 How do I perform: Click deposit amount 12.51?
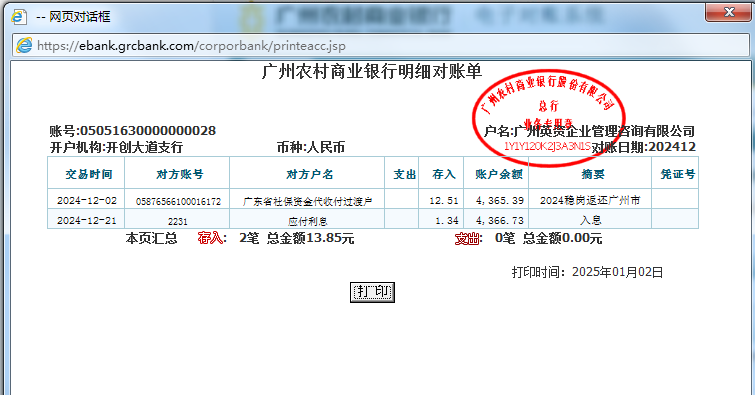tap(444, 200)
